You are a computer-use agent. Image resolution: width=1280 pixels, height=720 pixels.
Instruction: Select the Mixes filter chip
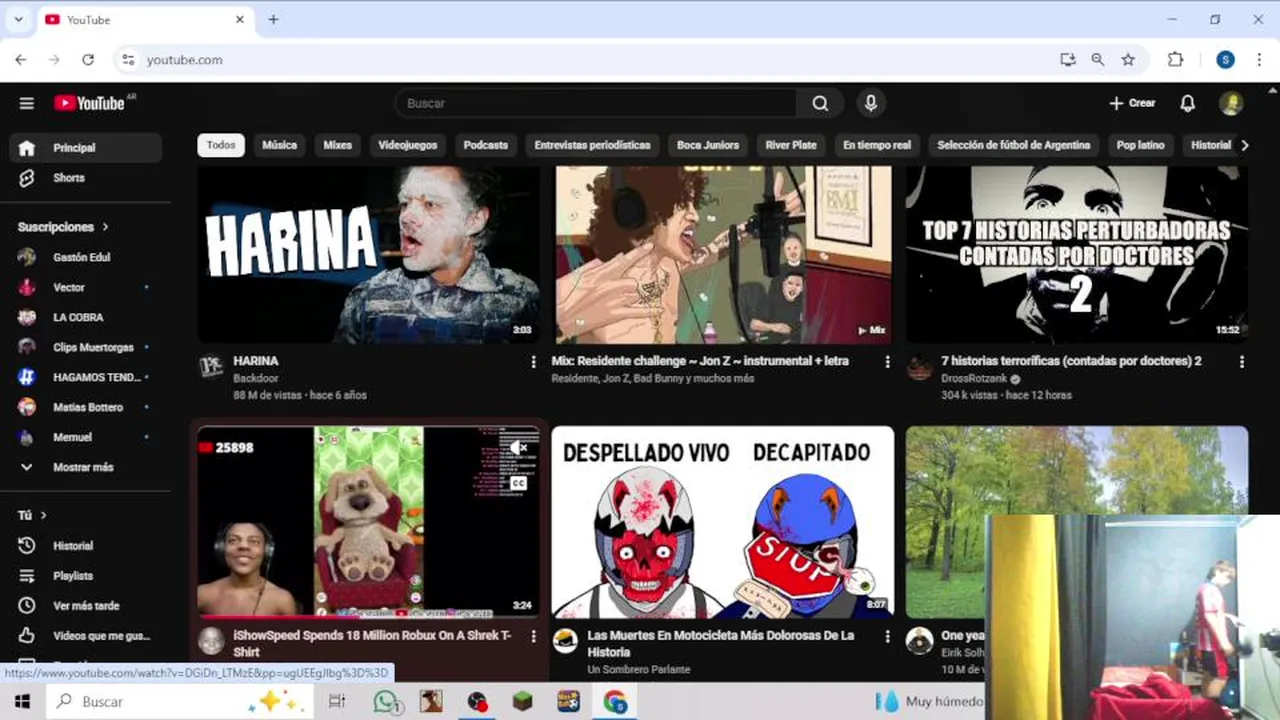[x=338, y=145]
